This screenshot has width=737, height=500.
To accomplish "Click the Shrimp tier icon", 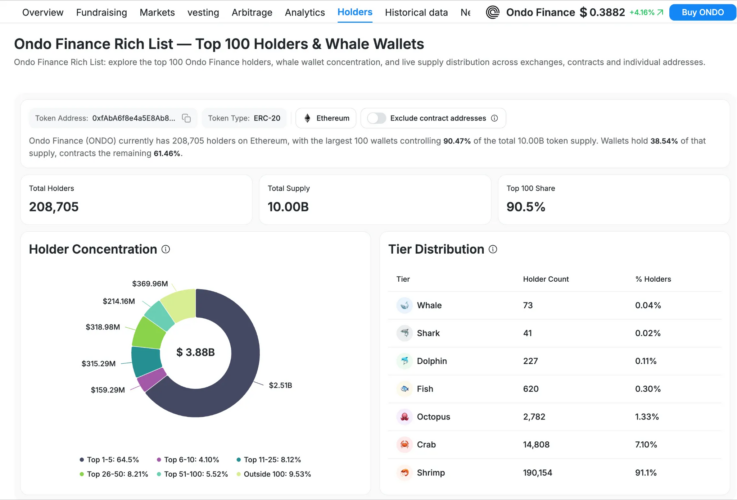I will (404, 472).
